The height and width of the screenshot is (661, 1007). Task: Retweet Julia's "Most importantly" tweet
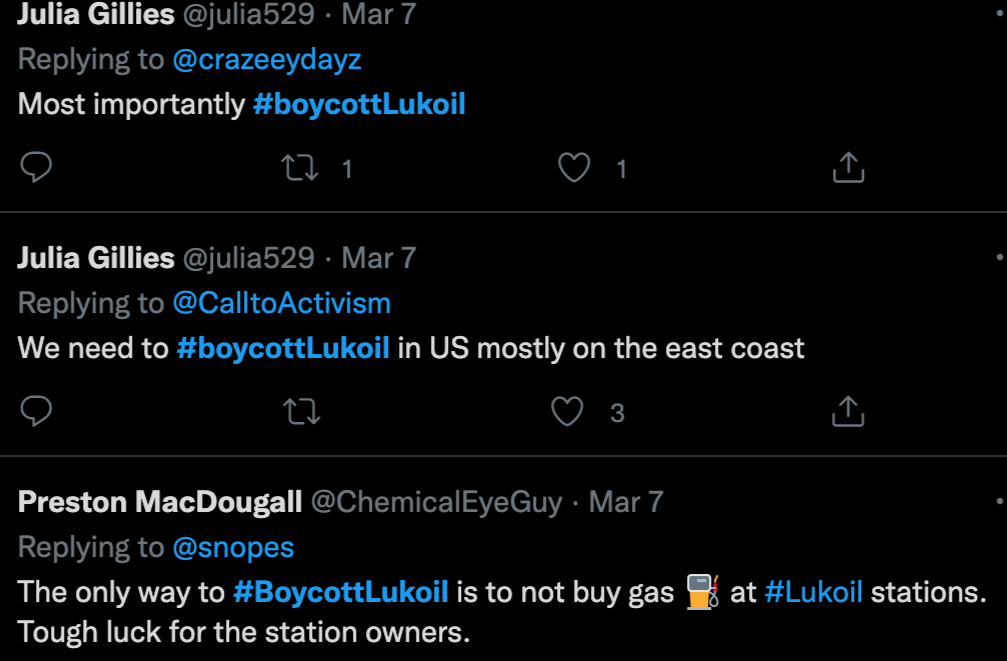(300, 168)
